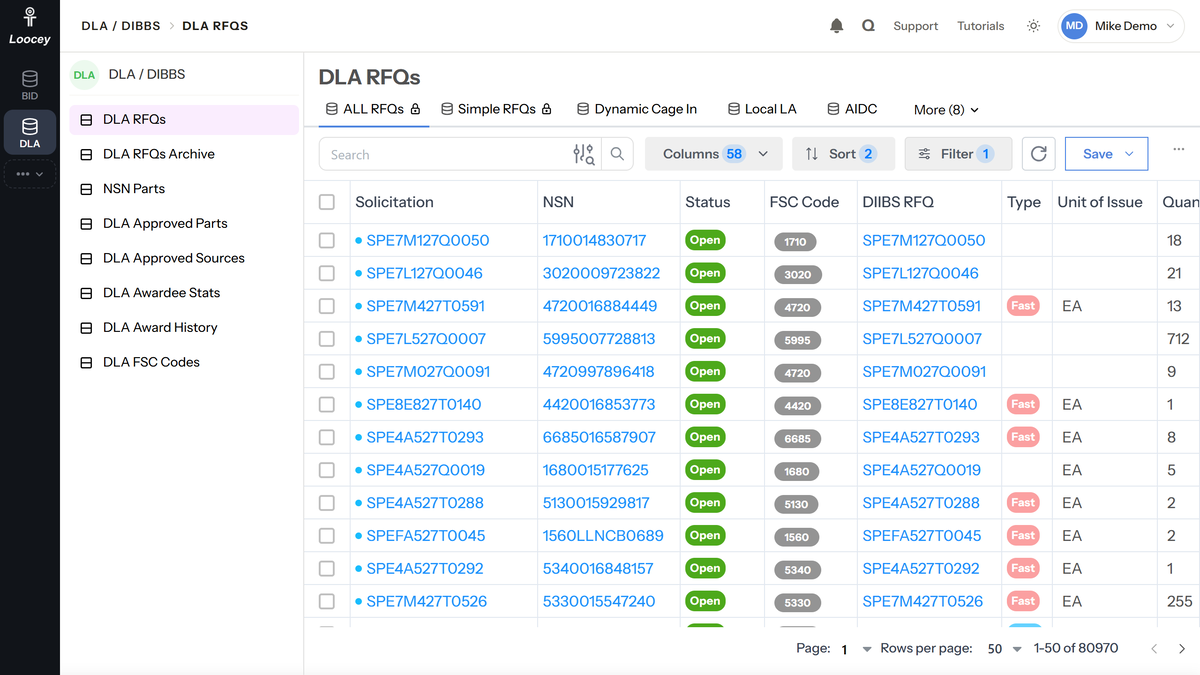Open the Filter 1 panel
This screenshot has height=675, width=1200.
tap(958, 154)
